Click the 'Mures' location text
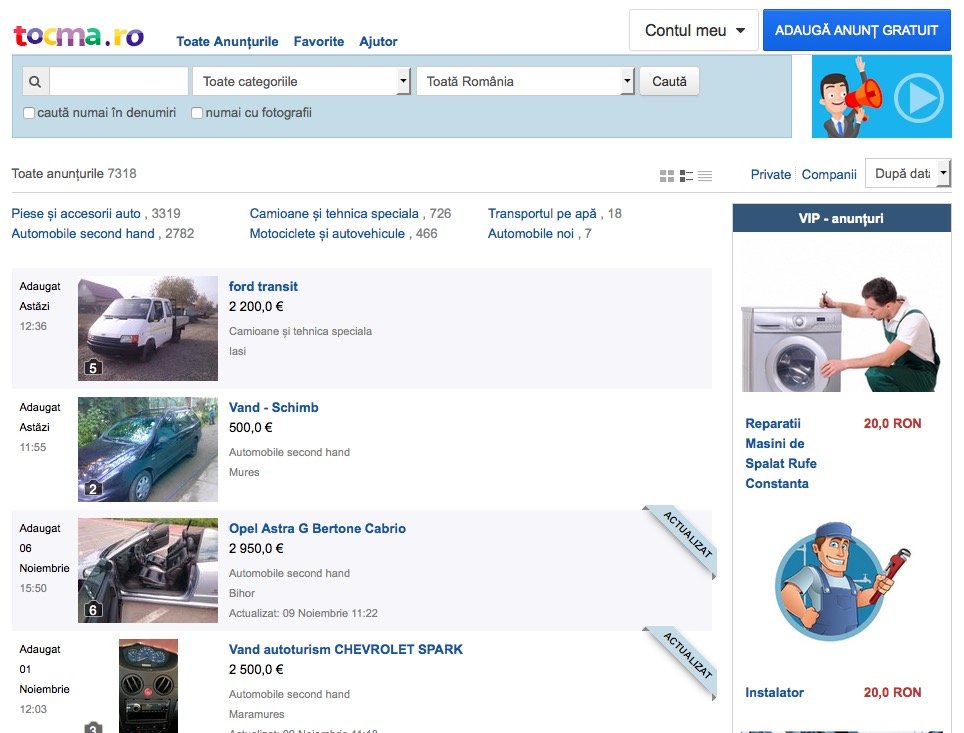 tap(244, 472)
